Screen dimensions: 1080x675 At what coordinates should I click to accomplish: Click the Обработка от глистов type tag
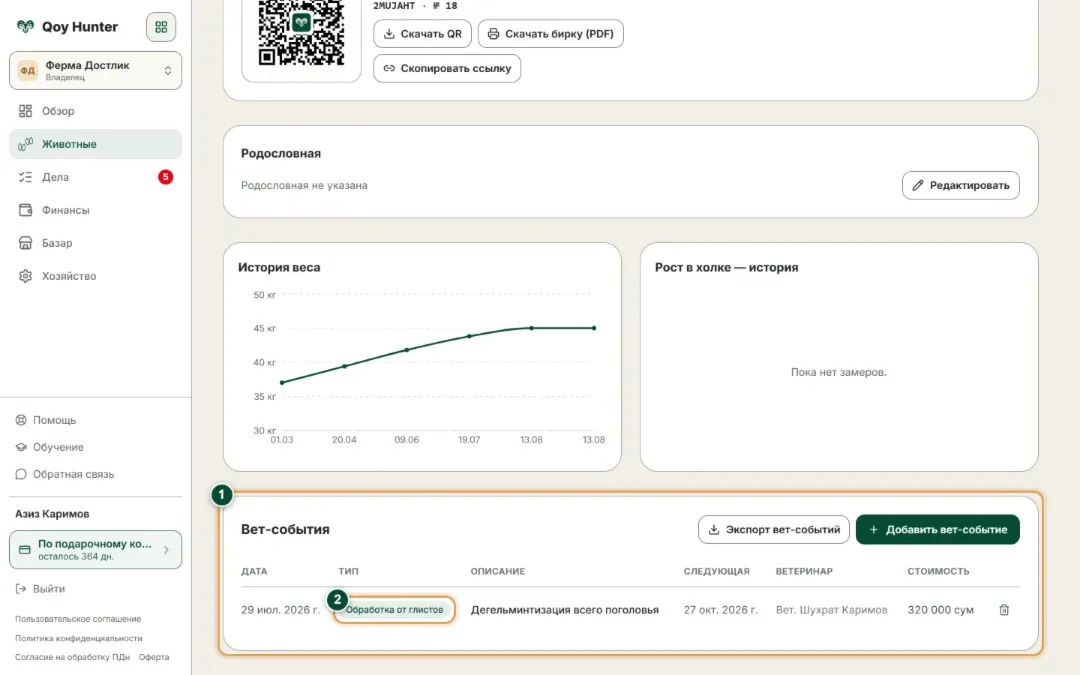[394, 610]
